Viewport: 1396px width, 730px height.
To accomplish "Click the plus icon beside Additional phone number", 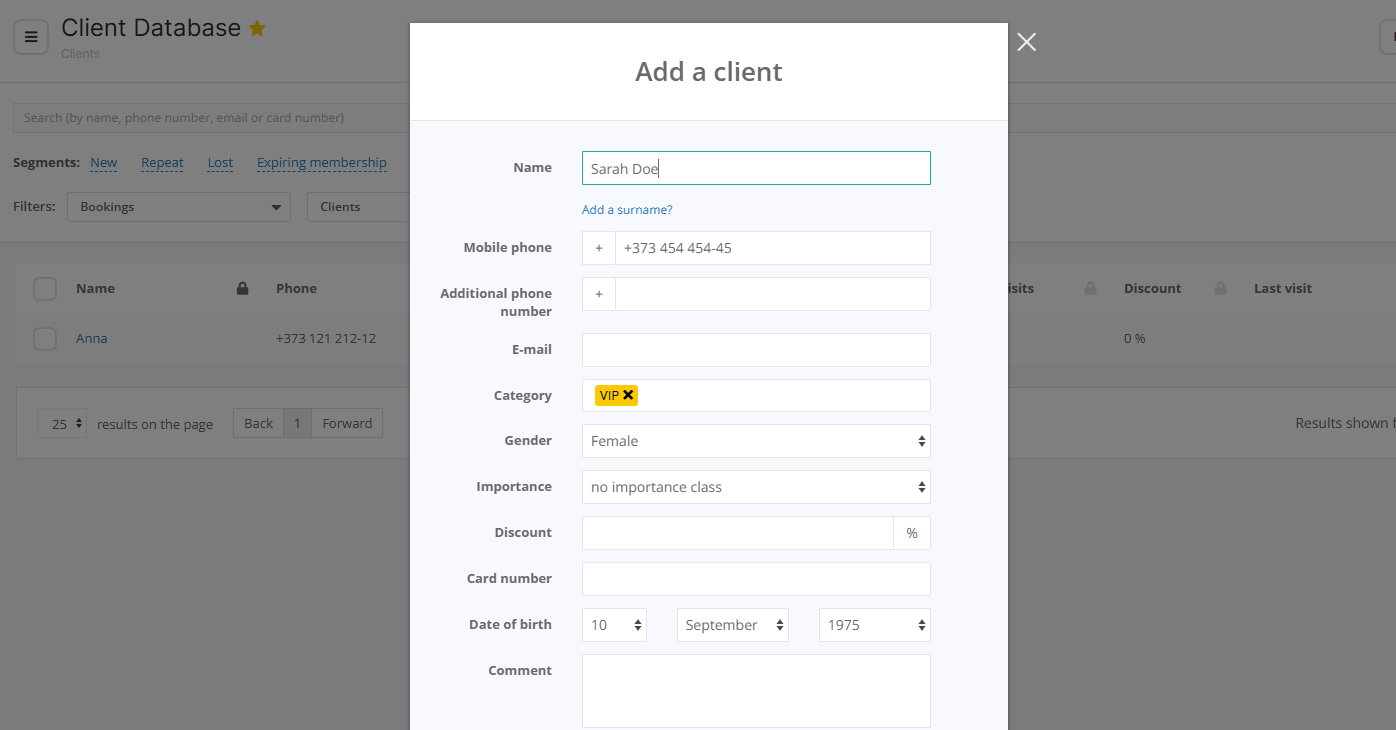I will point(599,294).
